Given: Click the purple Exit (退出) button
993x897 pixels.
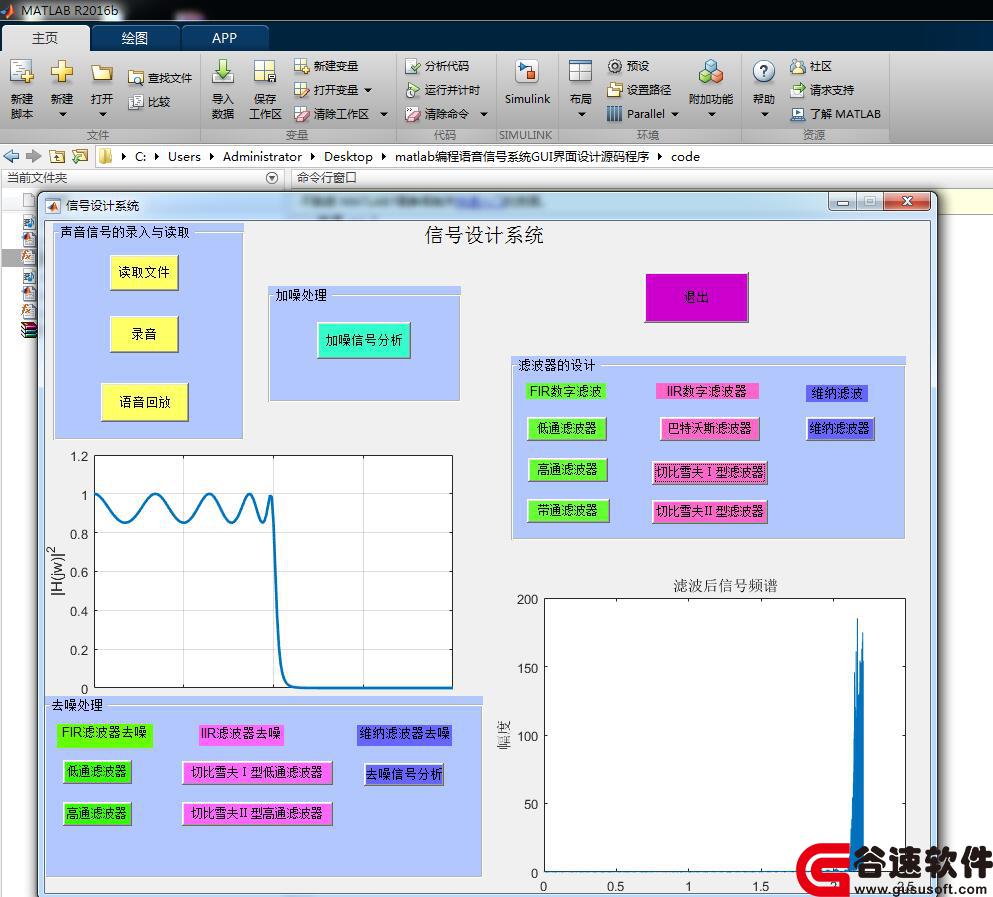Looking at the screenshot, I should pos(697,297).
